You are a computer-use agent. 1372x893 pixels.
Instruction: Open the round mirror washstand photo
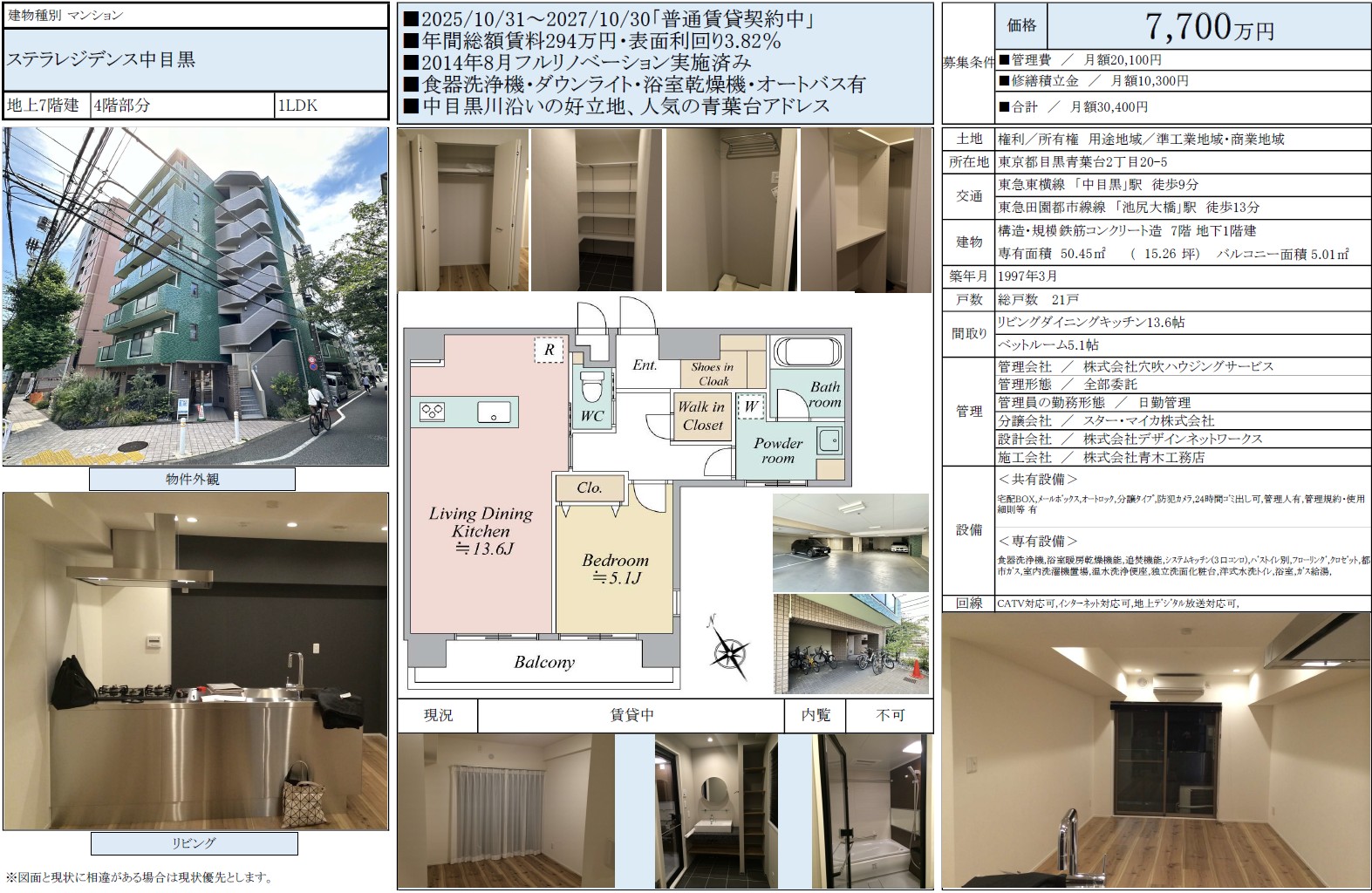(715, 811)
